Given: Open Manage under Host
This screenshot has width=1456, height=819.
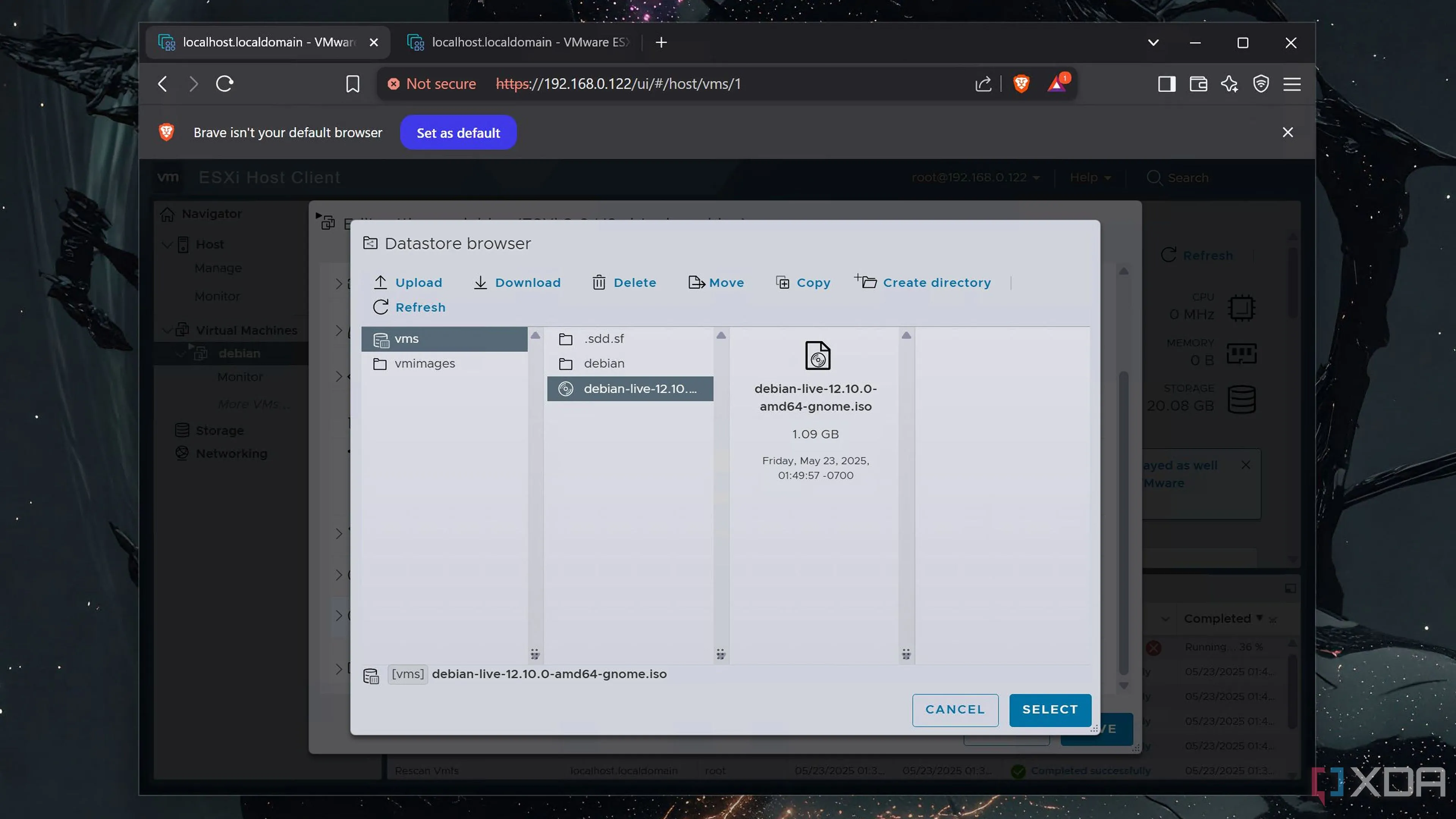Looking at the screenshot, I should pyautogui.click(x=218, y=268).
